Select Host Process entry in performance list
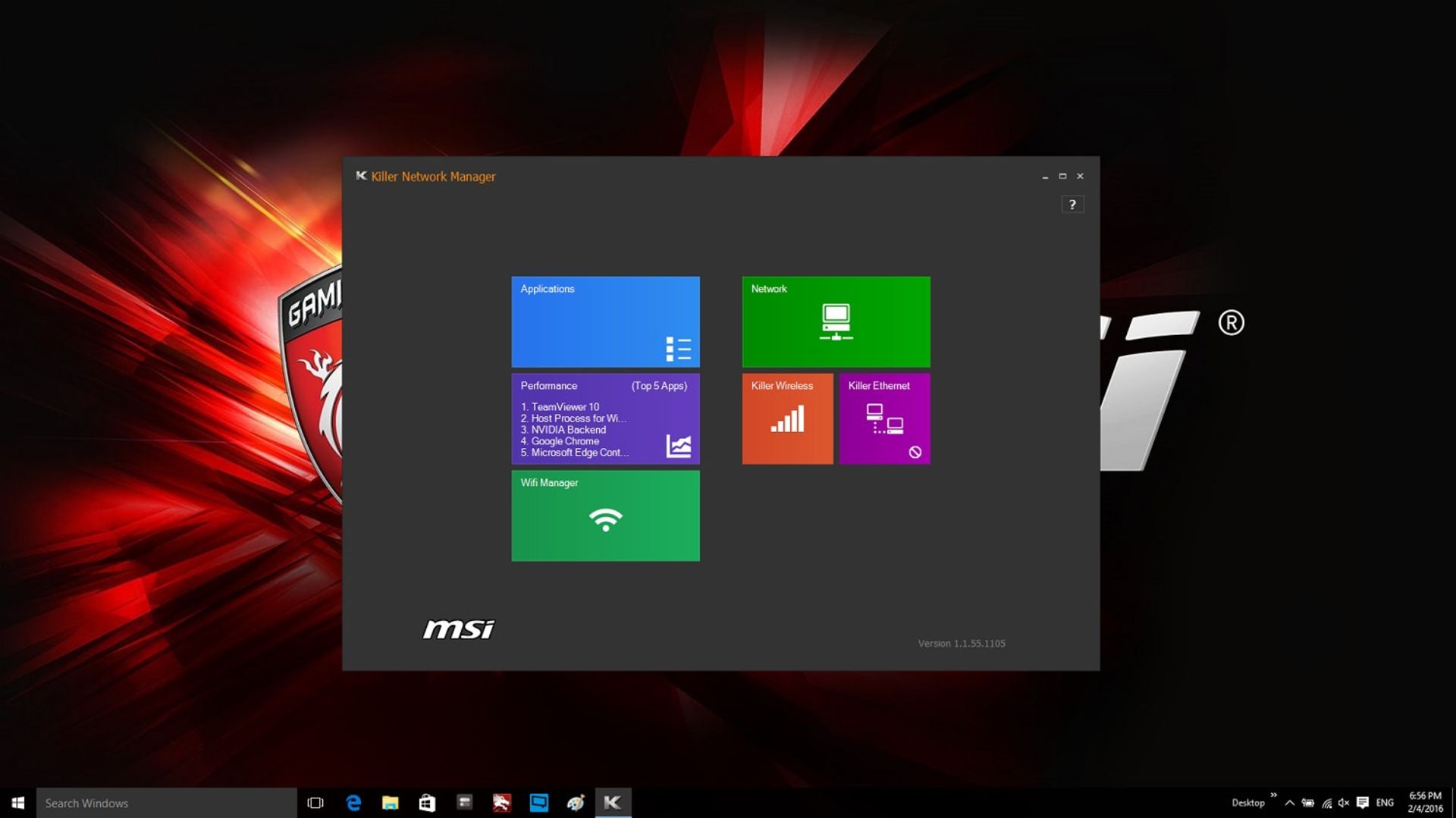The image size is (1456, 818). tap(573, 418)
